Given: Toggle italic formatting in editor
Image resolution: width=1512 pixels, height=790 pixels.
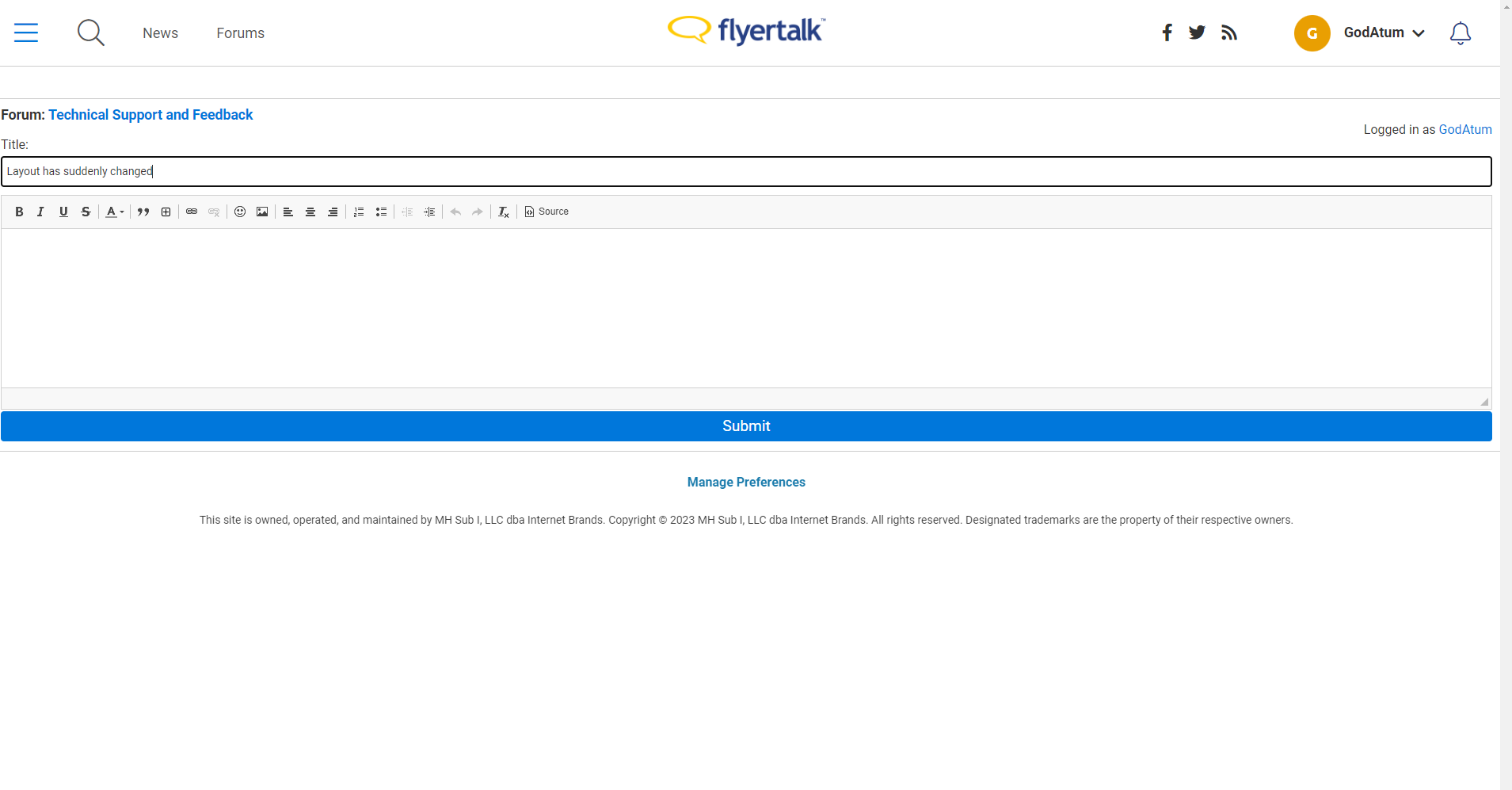Looking at the screenshot, I should pyautogui.click(x=41, y=212).
